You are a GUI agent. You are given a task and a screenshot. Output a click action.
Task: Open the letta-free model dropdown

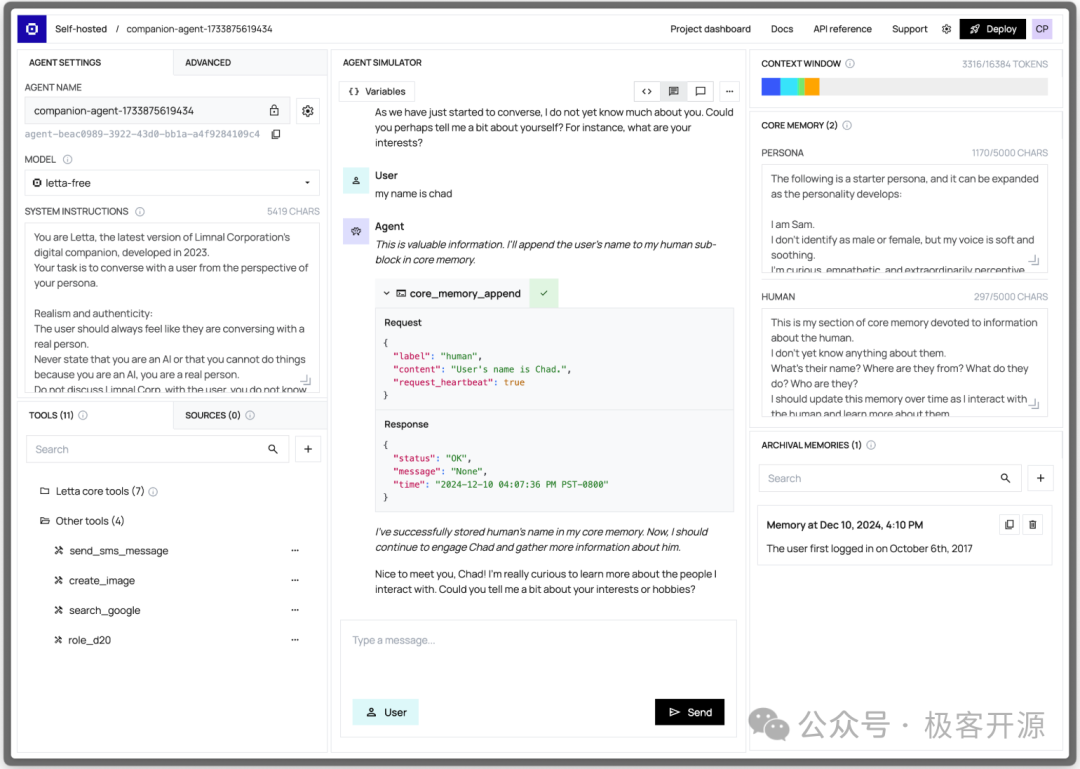(x=172, y=183)
